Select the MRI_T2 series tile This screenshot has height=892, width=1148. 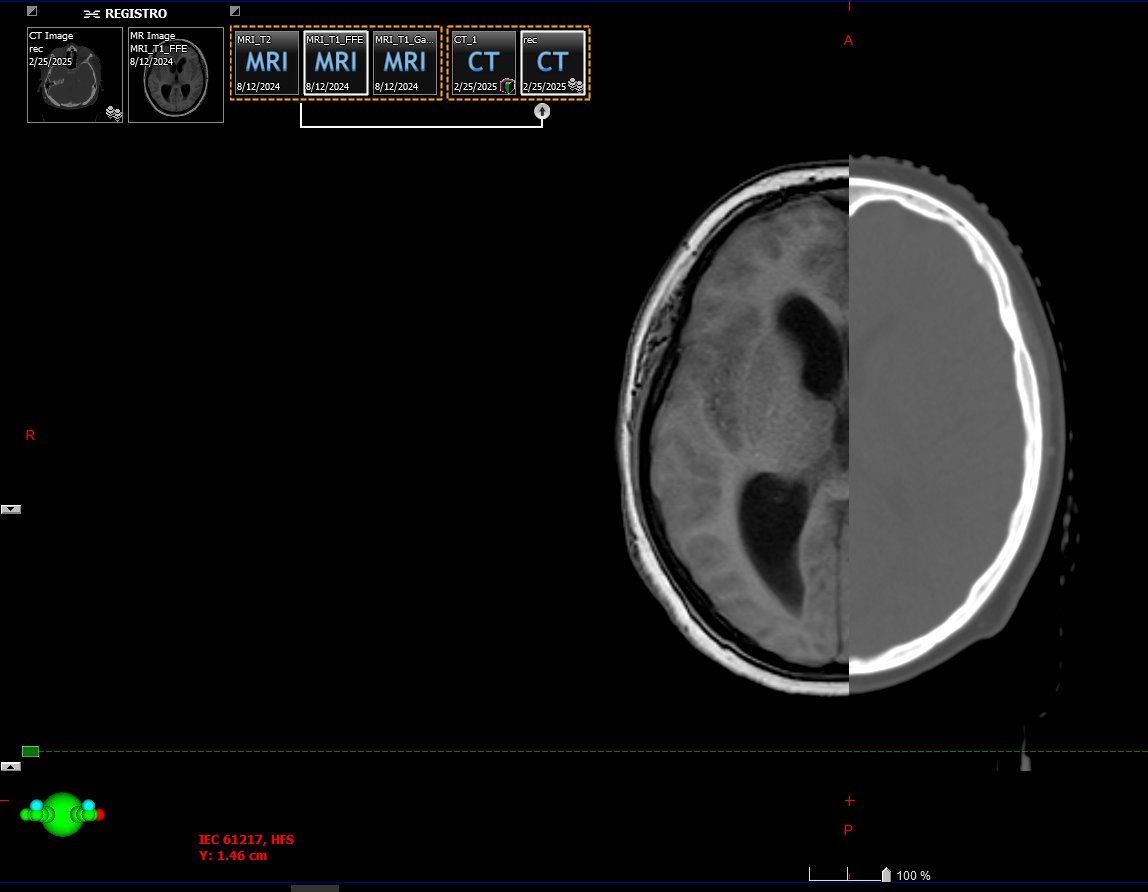[266, 63]
